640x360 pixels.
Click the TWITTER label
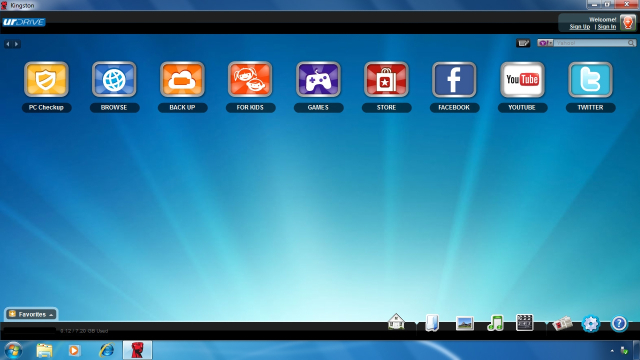pyautogui.click(x=590, y=107)
